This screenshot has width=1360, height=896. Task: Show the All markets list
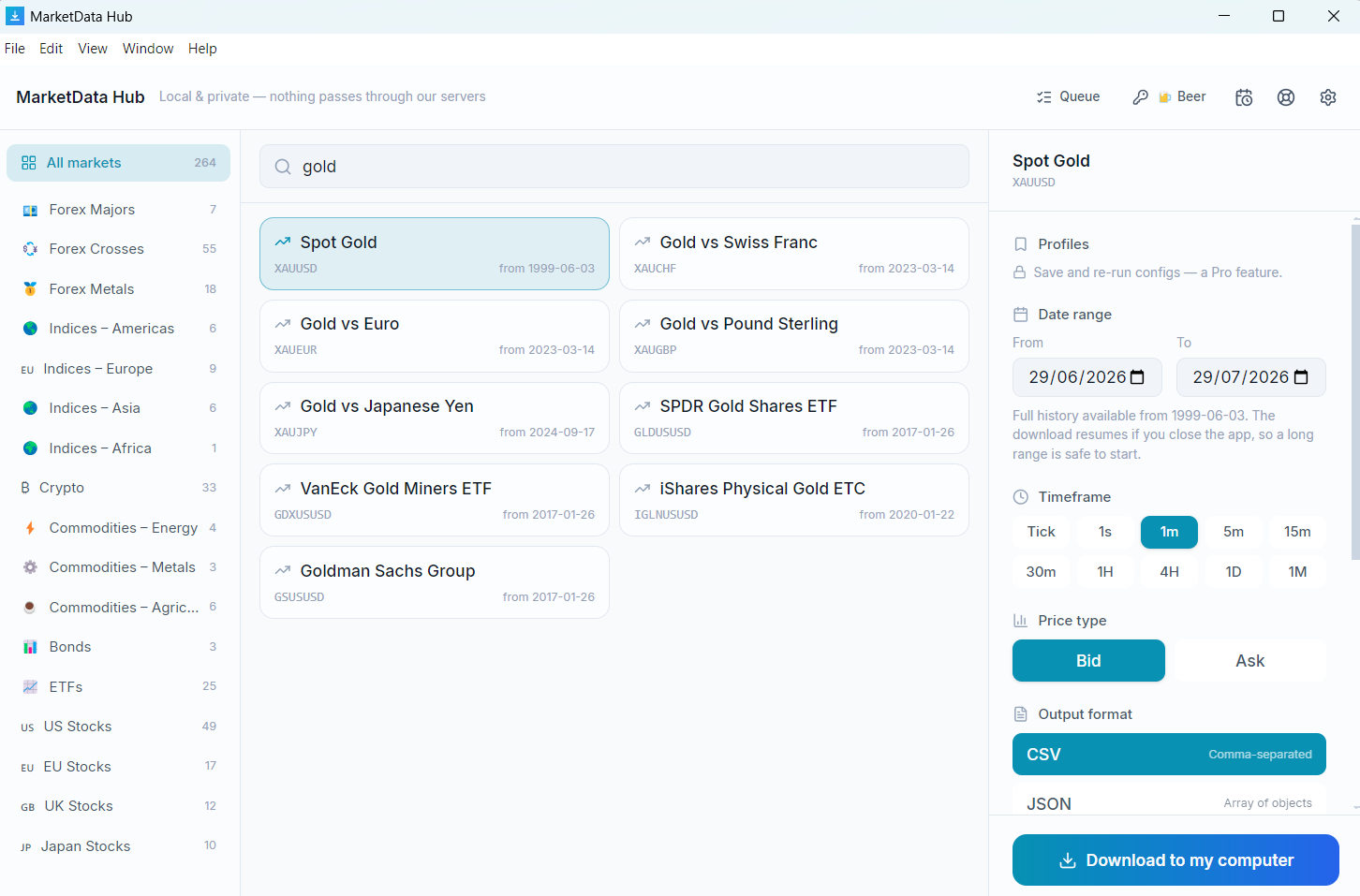click(x=118, y=163)
